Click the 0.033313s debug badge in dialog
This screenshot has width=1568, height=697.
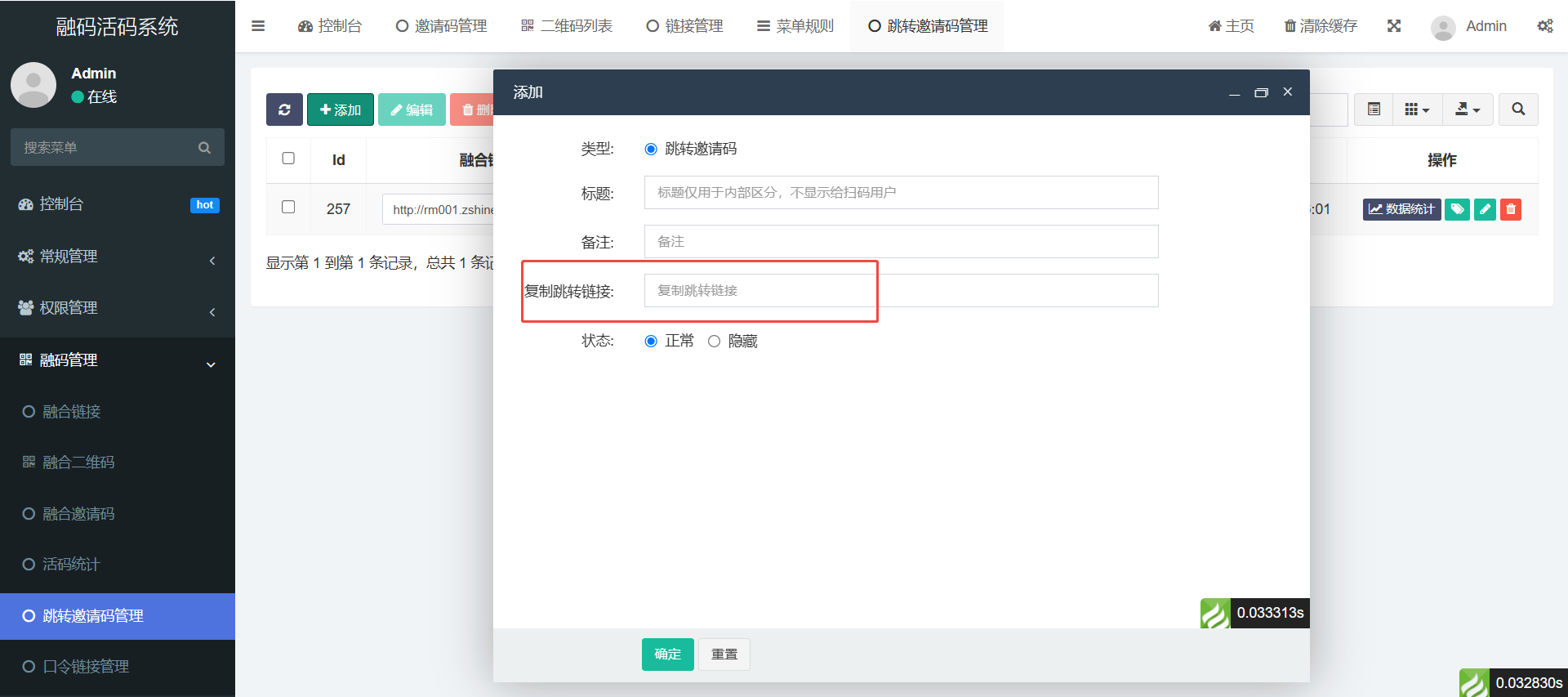[1255, 613]
